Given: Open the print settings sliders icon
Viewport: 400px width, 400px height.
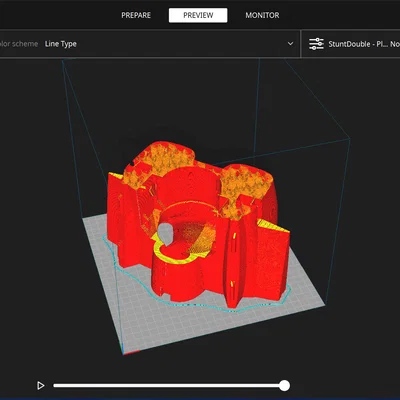Looking at the screenshot, I should [x=316, y=44].
